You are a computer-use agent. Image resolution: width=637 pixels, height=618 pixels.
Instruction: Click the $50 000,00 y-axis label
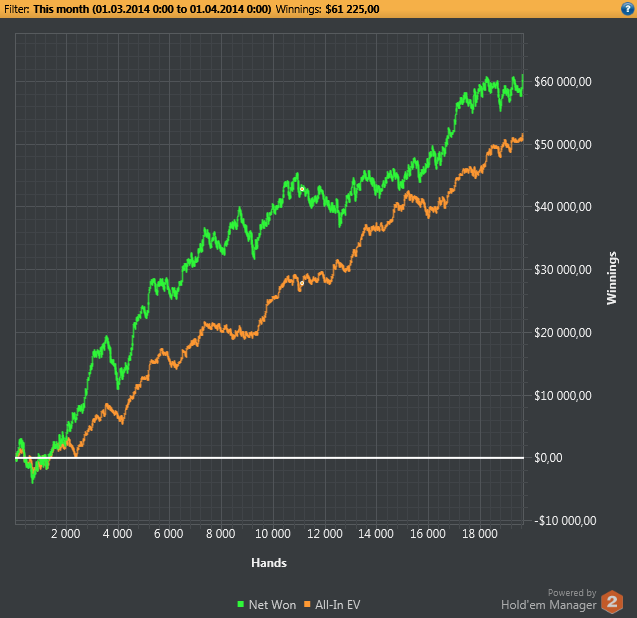point(563,145)
